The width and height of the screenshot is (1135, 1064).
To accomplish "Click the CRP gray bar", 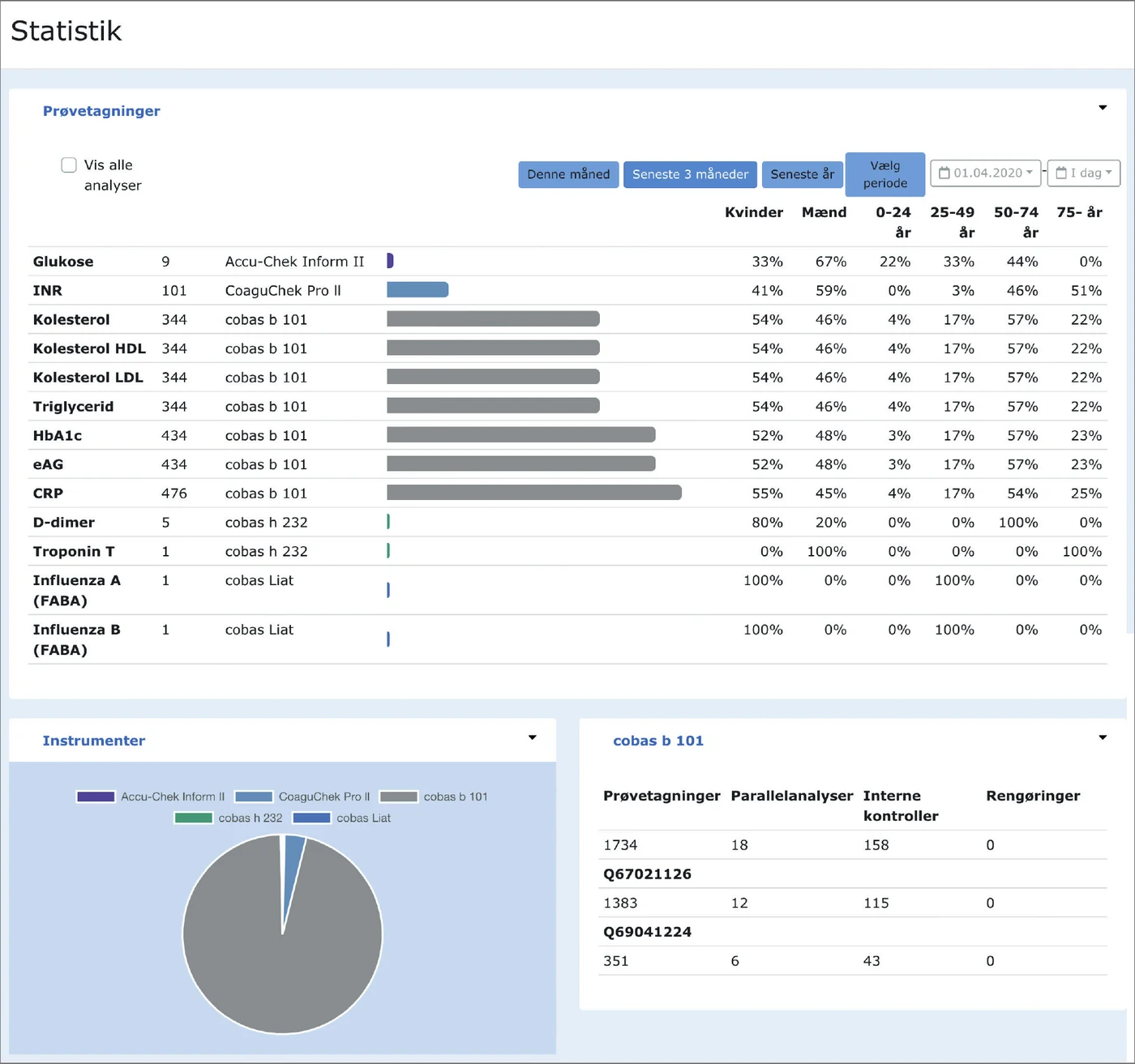I will tap(534, 493).
